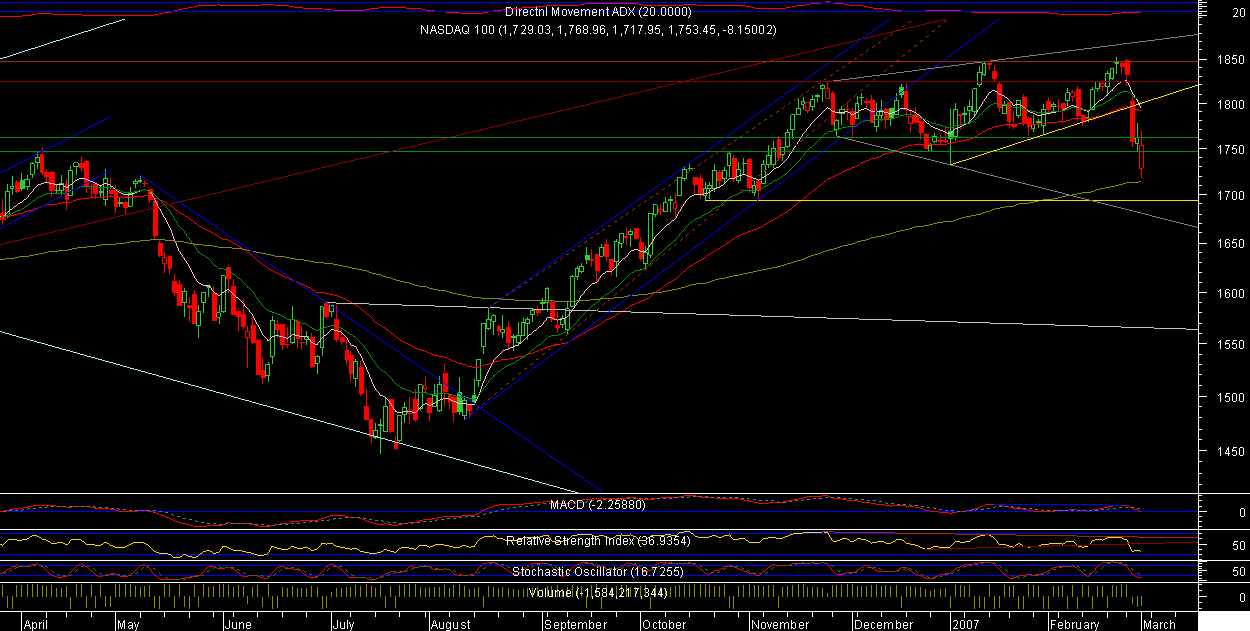The width and height of the screenshot is (1250, 631).
Task: Click the October month label
Action: [x=665, y=624]
